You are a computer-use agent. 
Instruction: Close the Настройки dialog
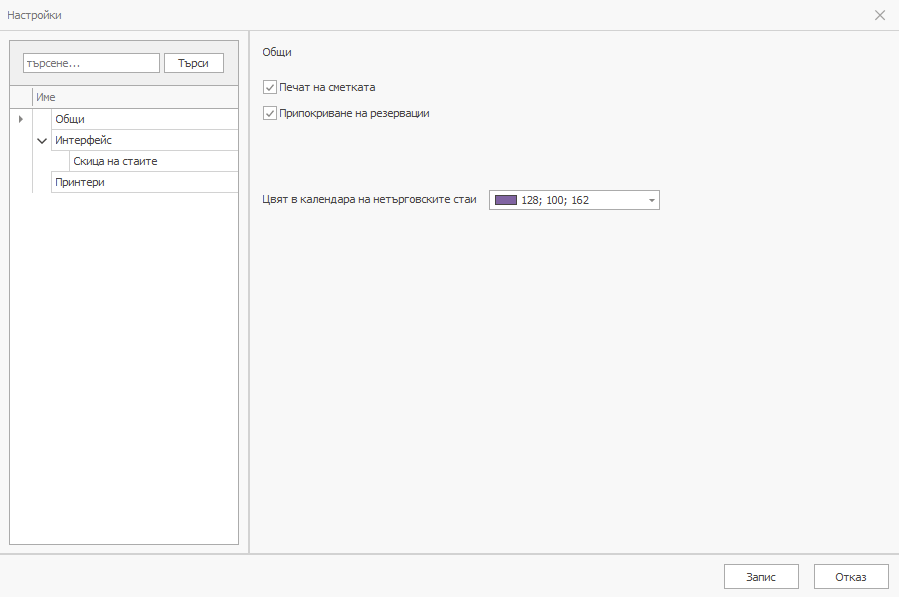(880, 15)
